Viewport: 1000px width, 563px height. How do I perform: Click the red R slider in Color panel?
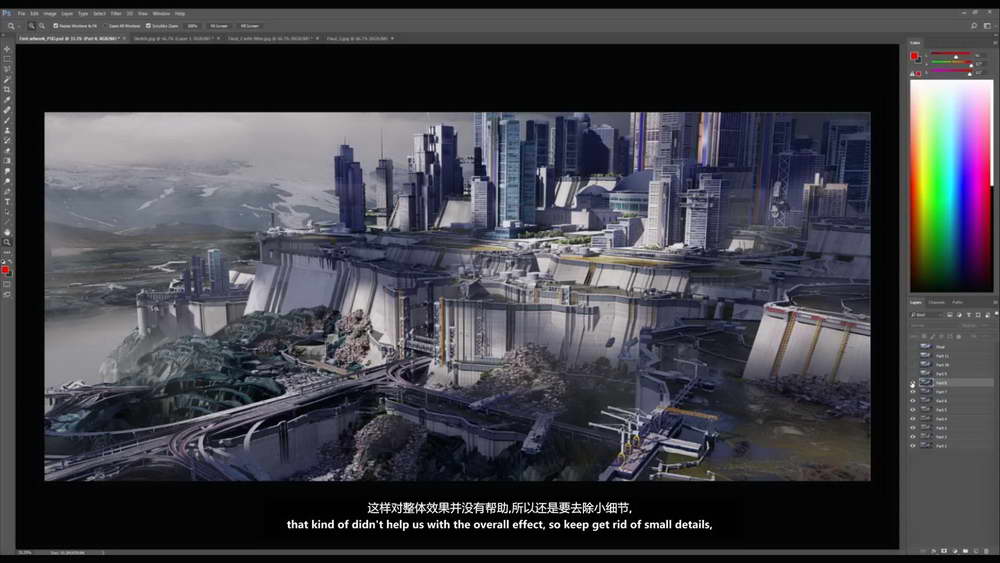pos(951,55)
